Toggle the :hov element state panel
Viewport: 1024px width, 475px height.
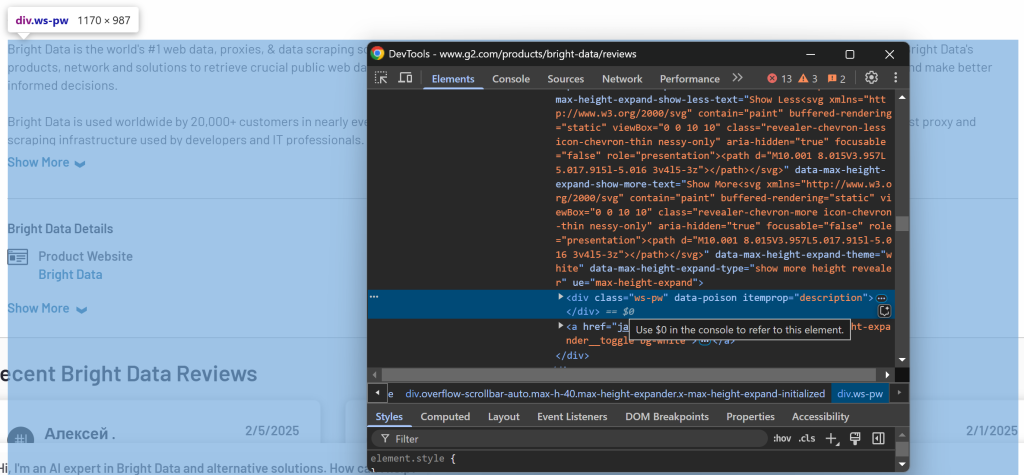(x=782, y=438)
